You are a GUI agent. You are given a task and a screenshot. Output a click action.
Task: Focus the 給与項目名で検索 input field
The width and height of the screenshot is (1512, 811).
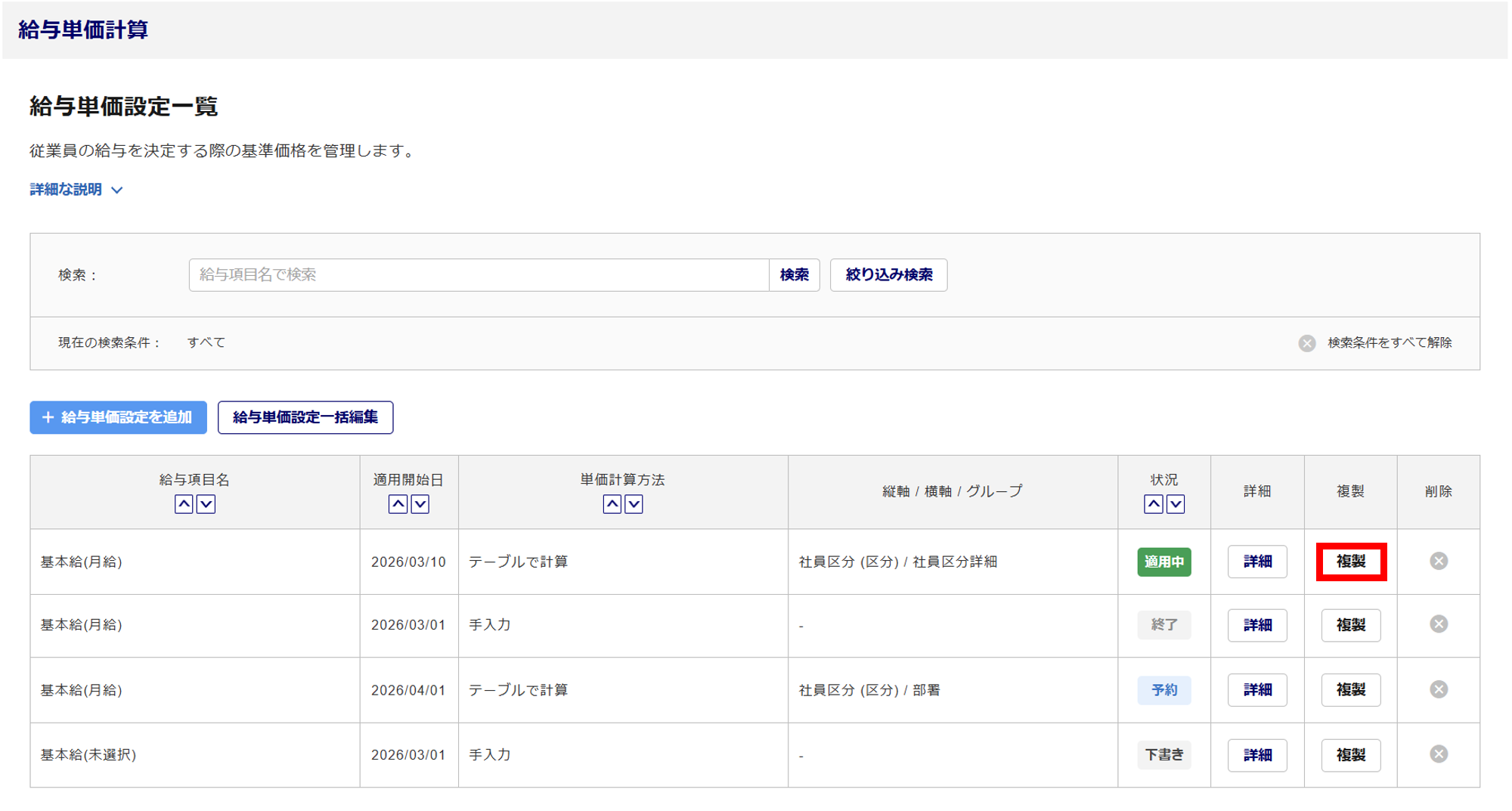point(479,275)
